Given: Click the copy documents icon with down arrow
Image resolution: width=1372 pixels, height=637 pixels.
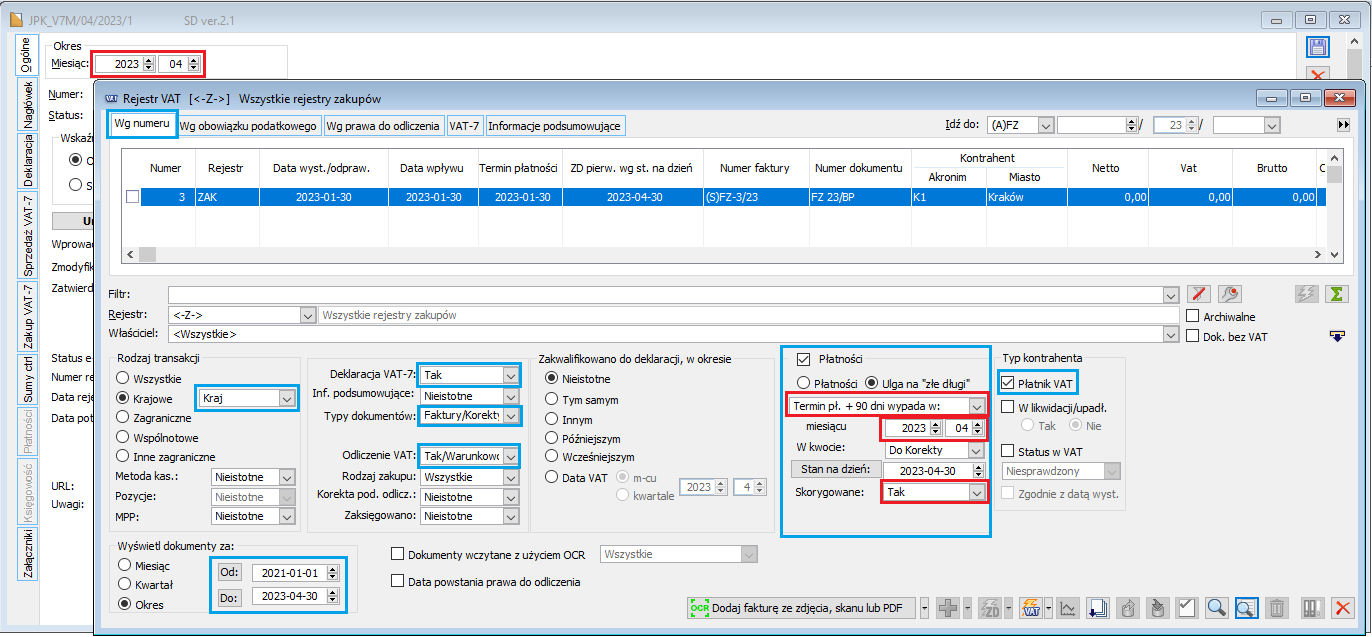Looking at the screenshot, I should tap(1097, 607).
